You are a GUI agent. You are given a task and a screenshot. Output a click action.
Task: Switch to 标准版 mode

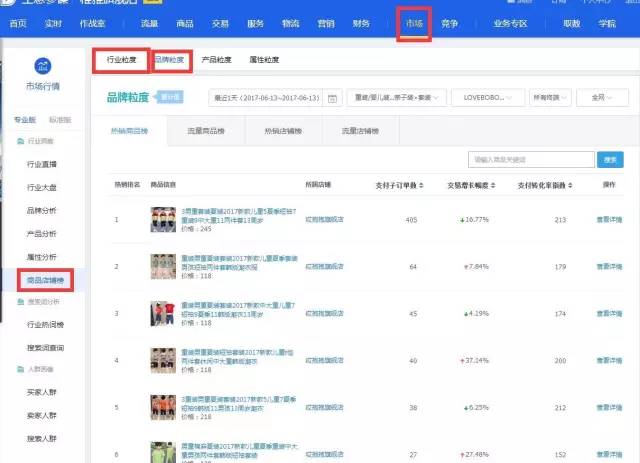[60, 120]
